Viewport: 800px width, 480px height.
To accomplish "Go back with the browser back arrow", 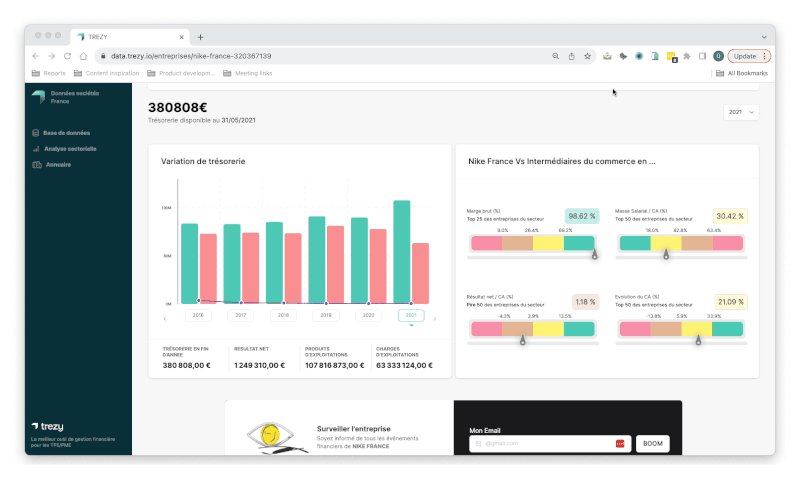I will click(35, 56).
